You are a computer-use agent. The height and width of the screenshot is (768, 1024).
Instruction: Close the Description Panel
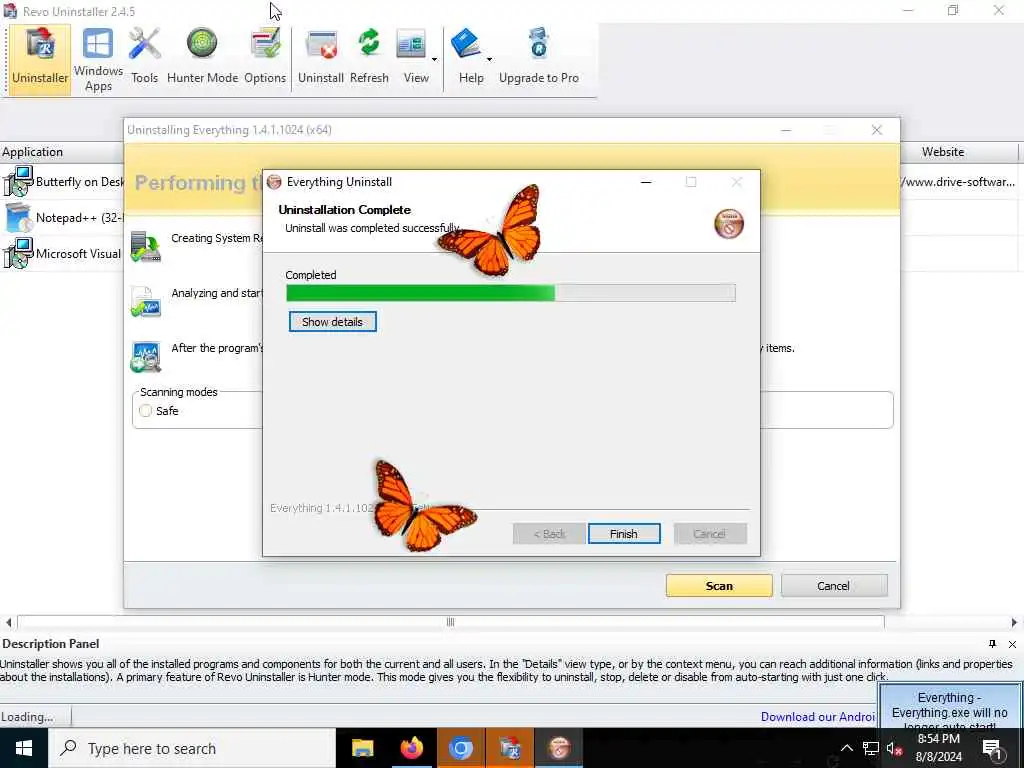point(1012,644)
